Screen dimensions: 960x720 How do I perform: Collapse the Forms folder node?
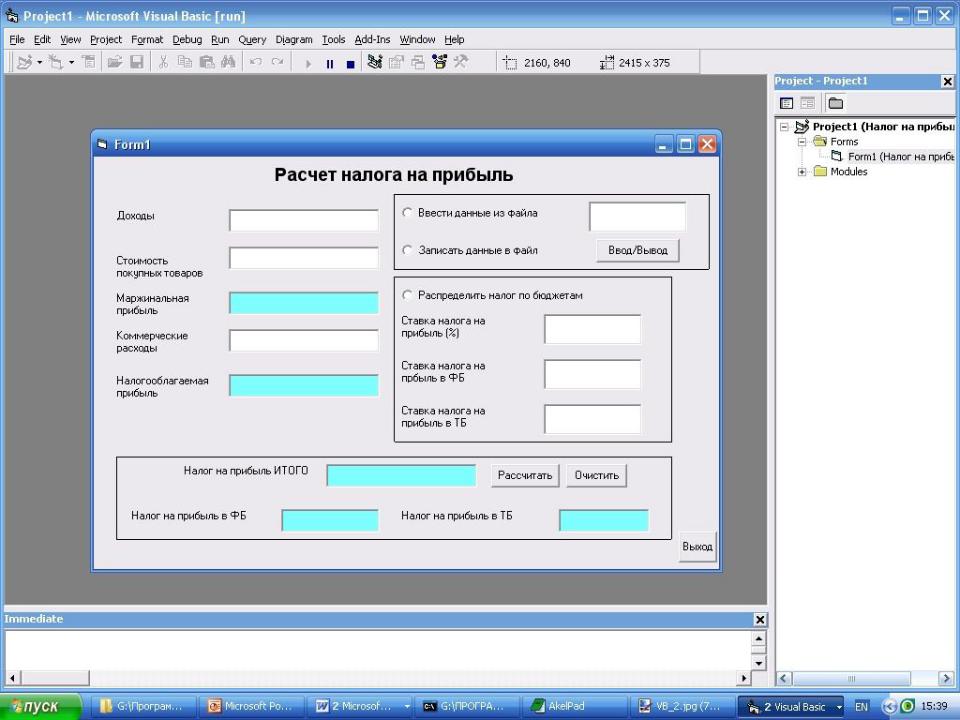point(801,141)
